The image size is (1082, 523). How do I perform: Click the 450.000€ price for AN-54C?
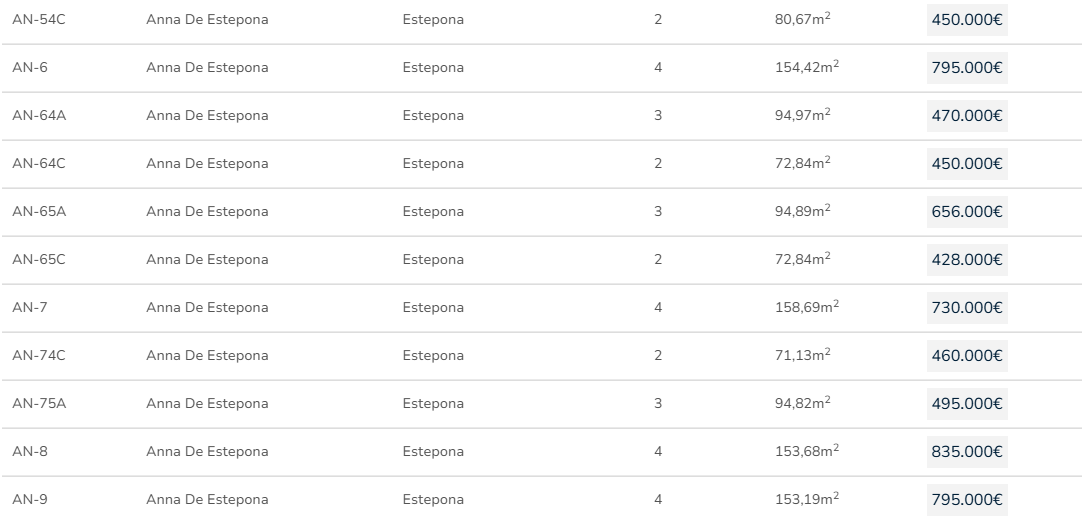(x=966, y=20)
